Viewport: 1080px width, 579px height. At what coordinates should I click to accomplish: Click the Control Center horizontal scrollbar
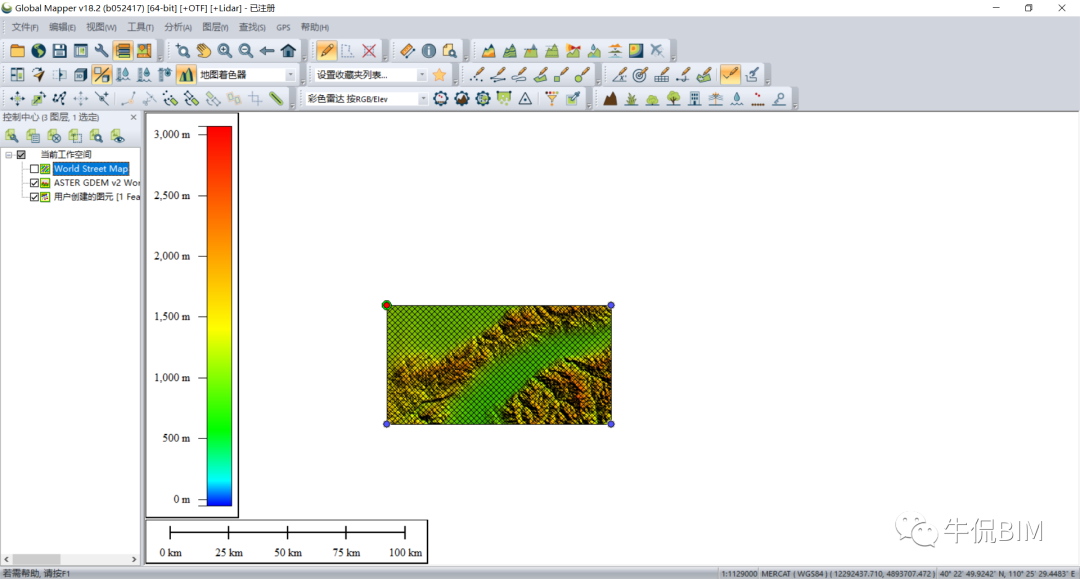[x=70, y=559]
